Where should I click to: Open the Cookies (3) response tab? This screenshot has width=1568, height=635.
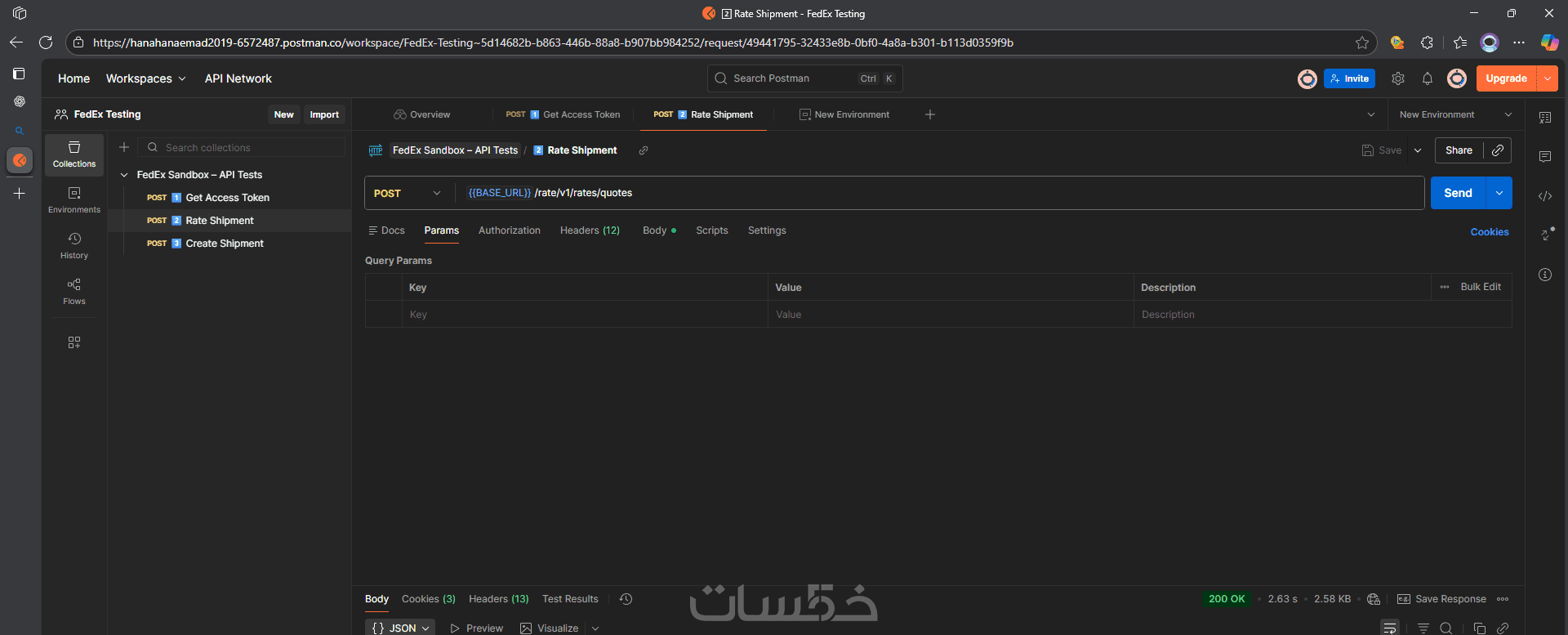tap(429, 599)
